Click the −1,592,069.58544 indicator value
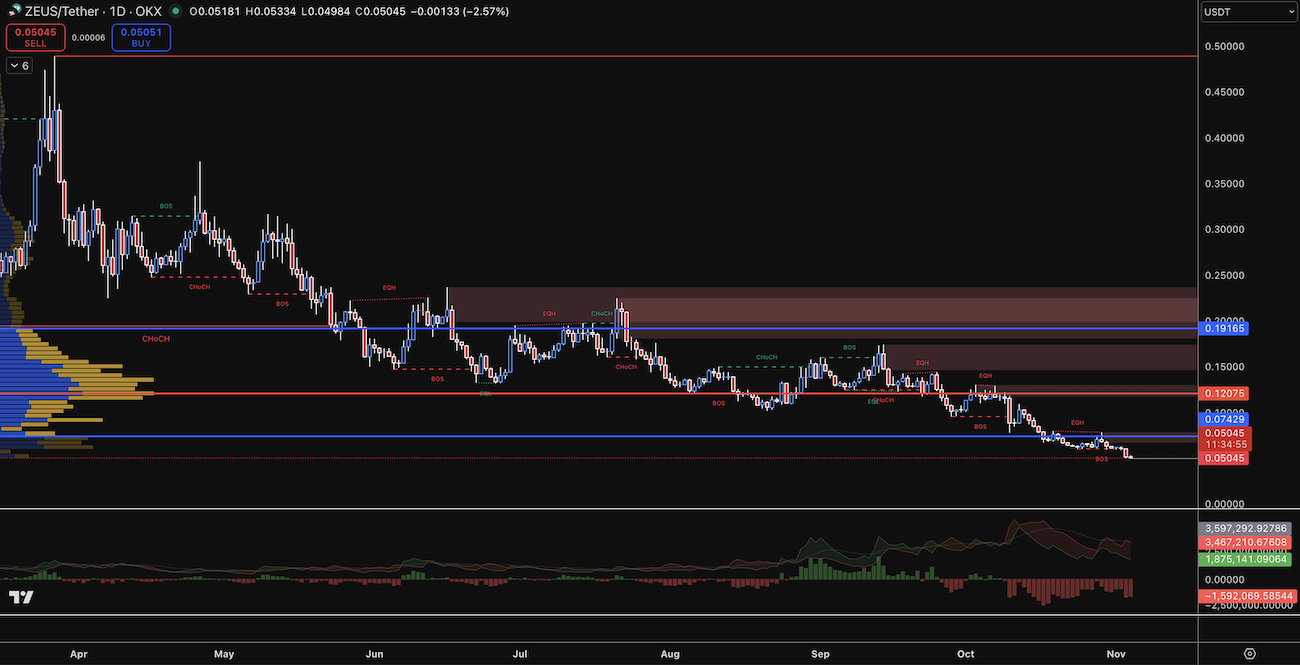Viewport: 1300px width, 665px height. click(1248, 597)
